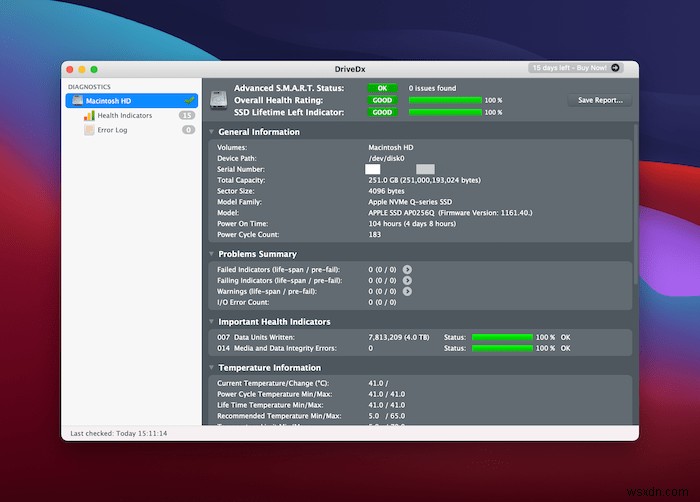Click the Data Units Written status bar
This screenshot has height=502, width=700.
coord(502,337)
